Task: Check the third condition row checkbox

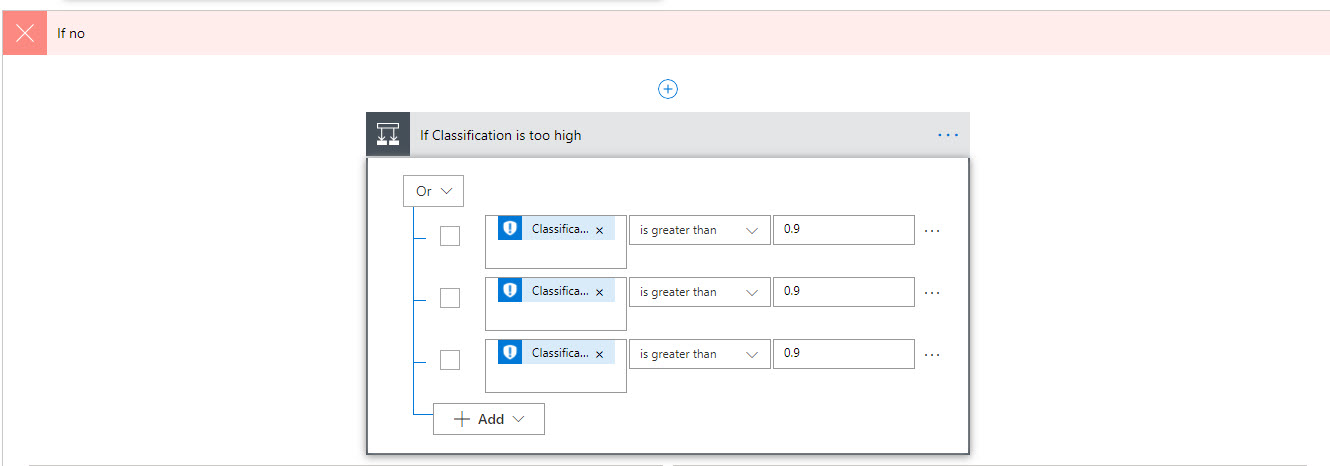Action: [450, 360]
